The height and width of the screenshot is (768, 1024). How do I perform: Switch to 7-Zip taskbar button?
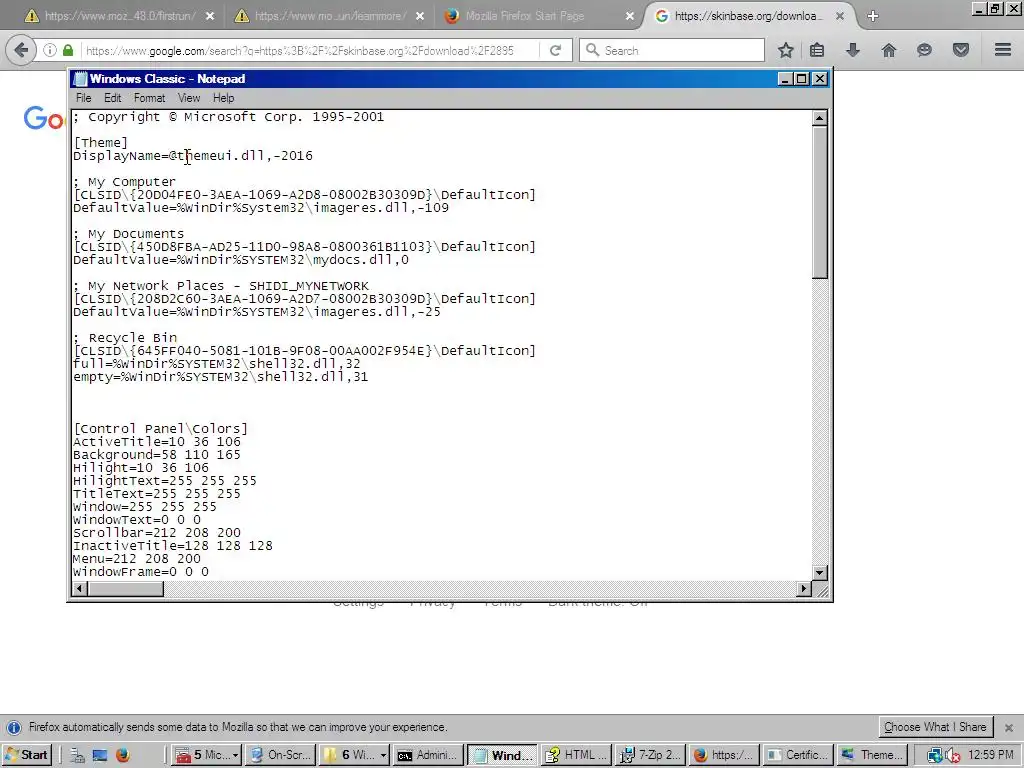(x=651, y=755)
